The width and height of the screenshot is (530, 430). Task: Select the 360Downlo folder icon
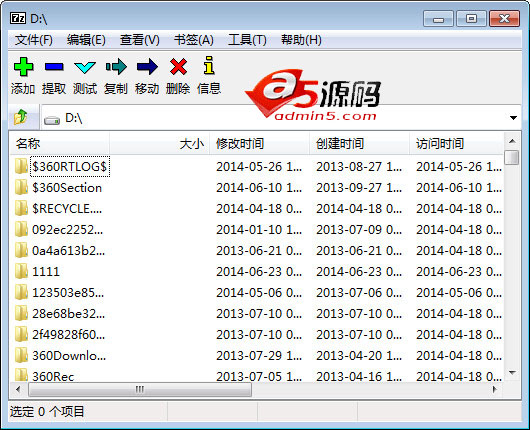[21, 355]
